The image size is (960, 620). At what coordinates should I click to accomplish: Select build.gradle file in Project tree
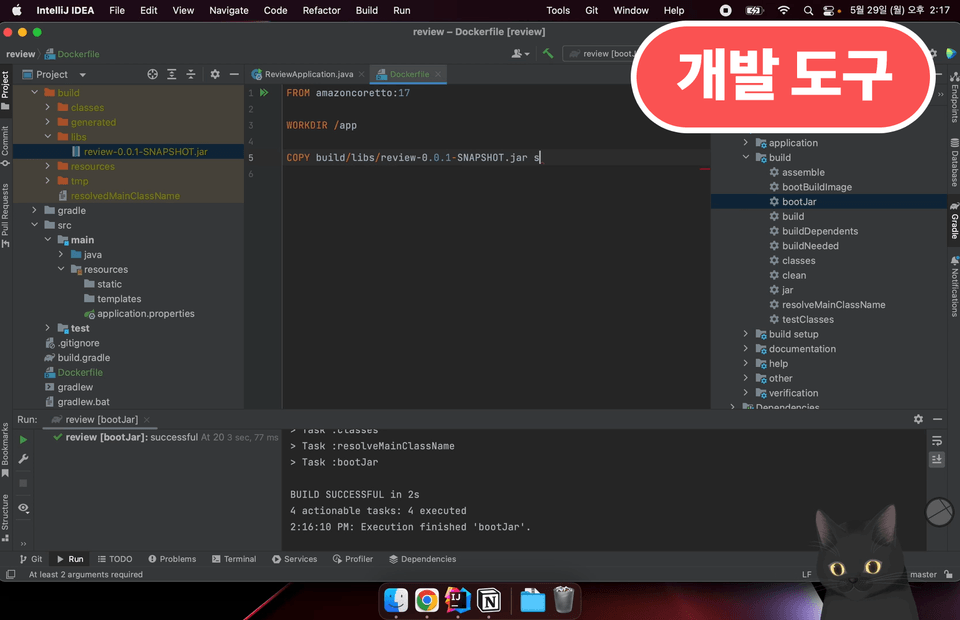pyautogui.click(x=84, y=357)
